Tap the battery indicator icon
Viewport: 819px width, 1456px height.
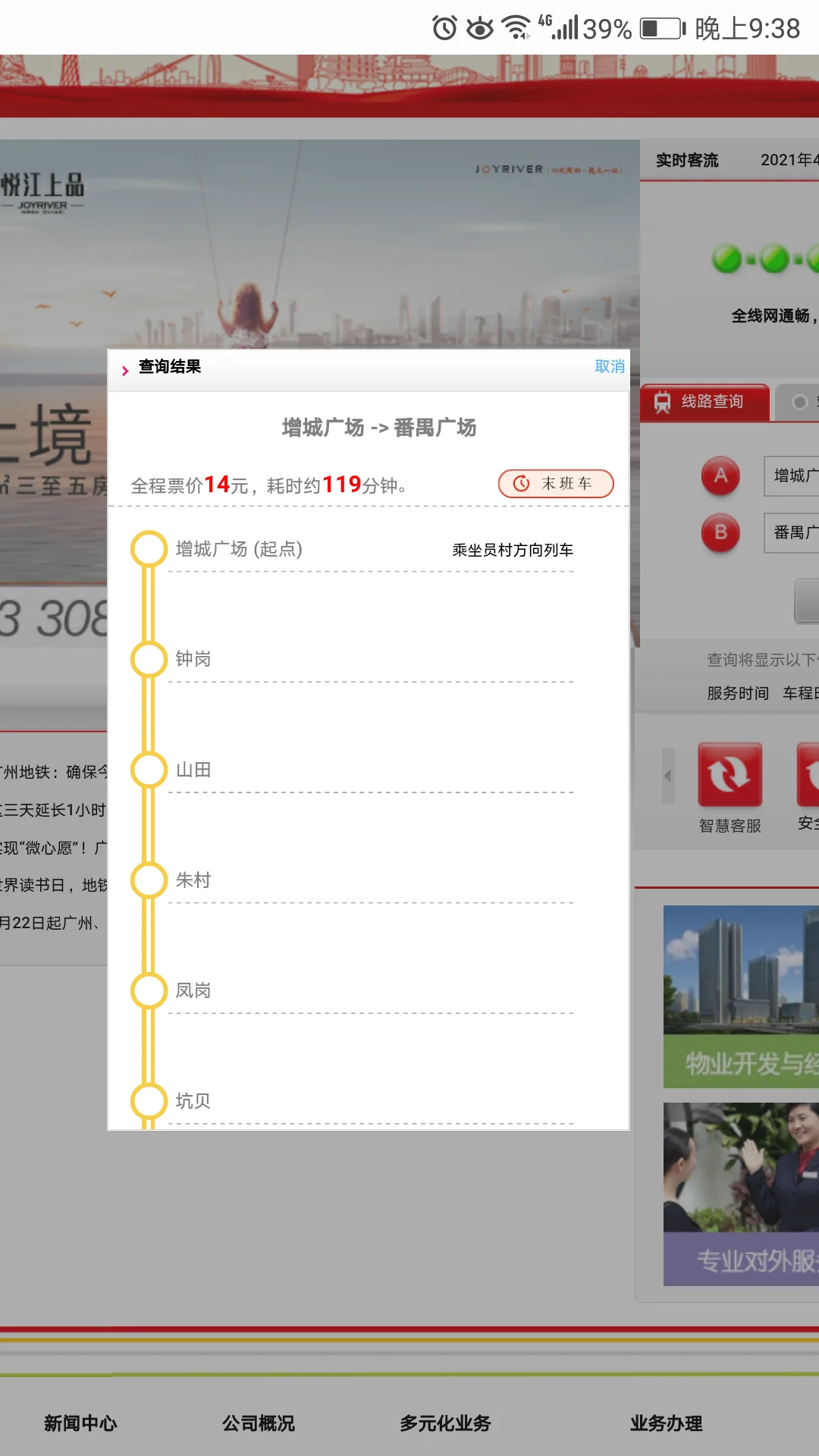[663, 29]
